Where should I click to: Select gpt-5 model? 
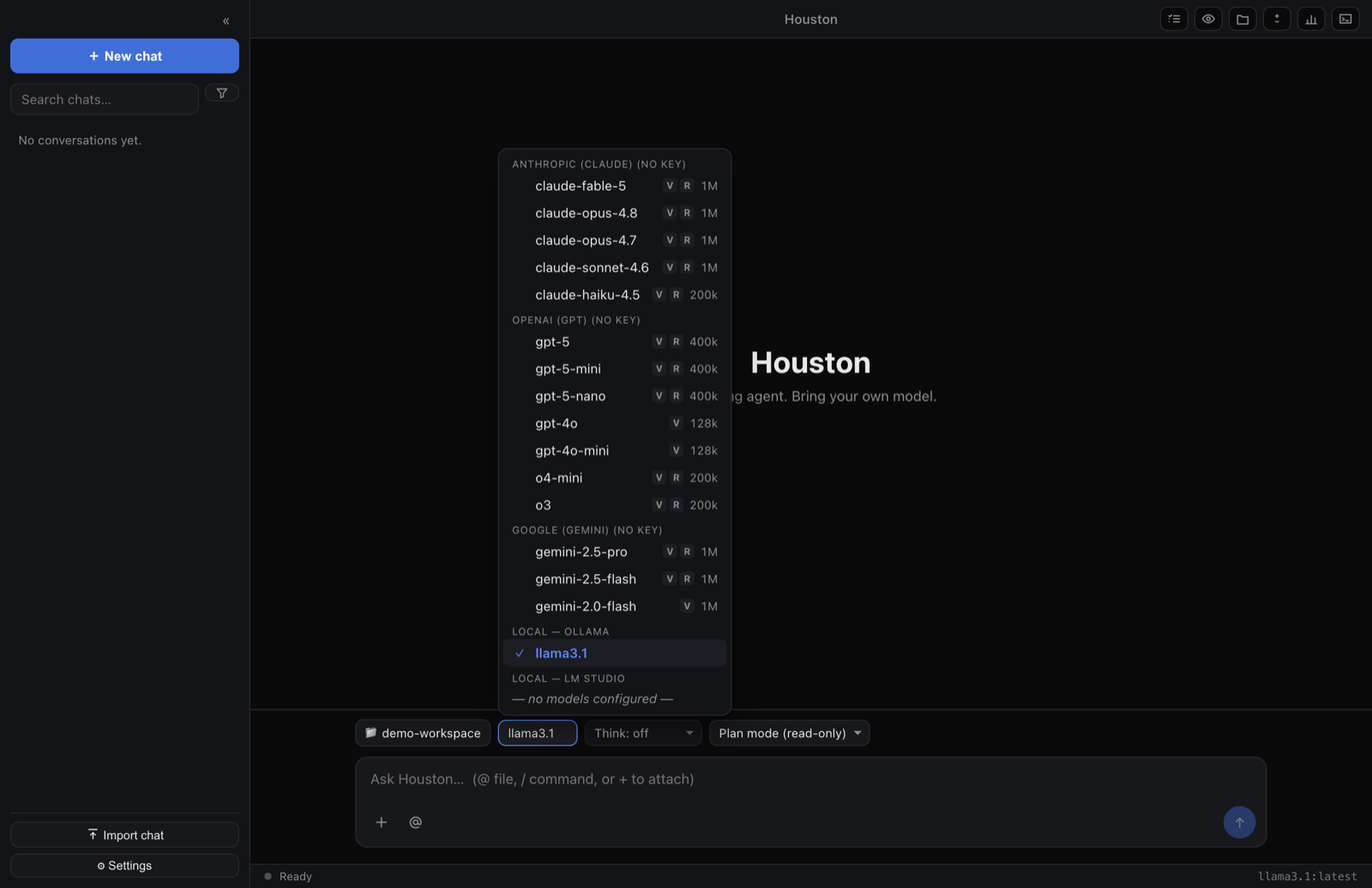point(615,341)
